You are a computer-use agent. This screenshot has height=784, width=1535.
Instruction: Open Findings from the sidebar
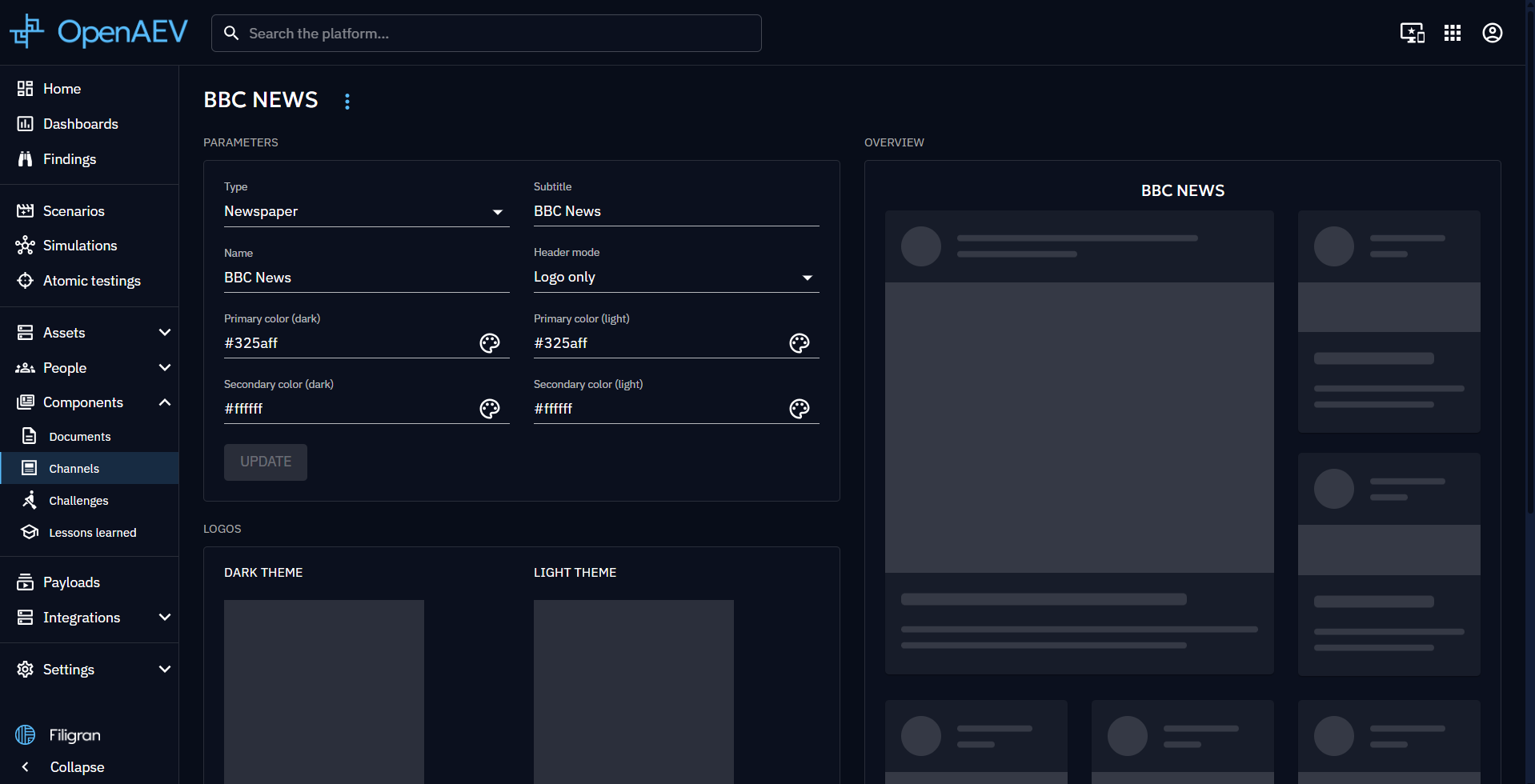(x=69, y=159)
